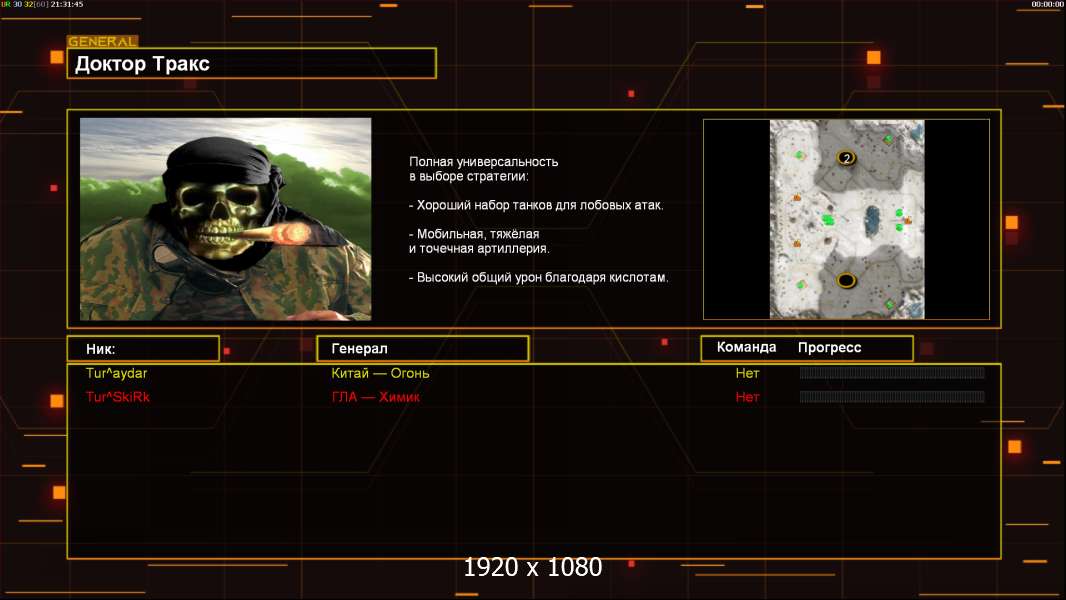Click the green marker at minimap bottom-left

[800, 286]
